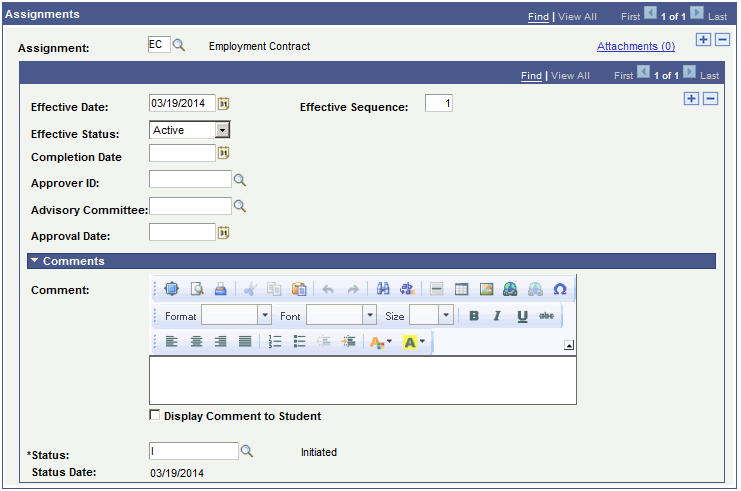Insert a link using the globe icon
The height and width of the screenshot is (491, 741).
(510, 289)
